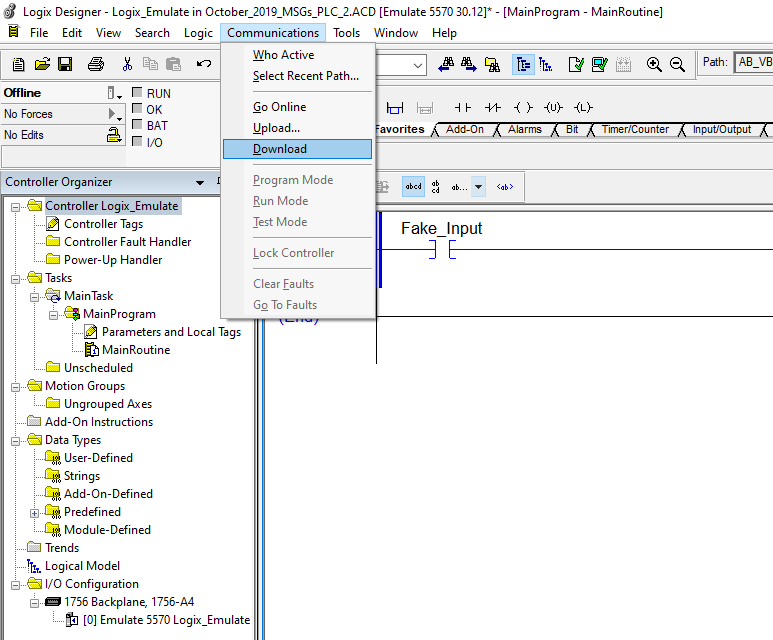Click the Path input field
The width and height of the screenshot is (773, 640).
pyautogui.click(x=753, y=62)
